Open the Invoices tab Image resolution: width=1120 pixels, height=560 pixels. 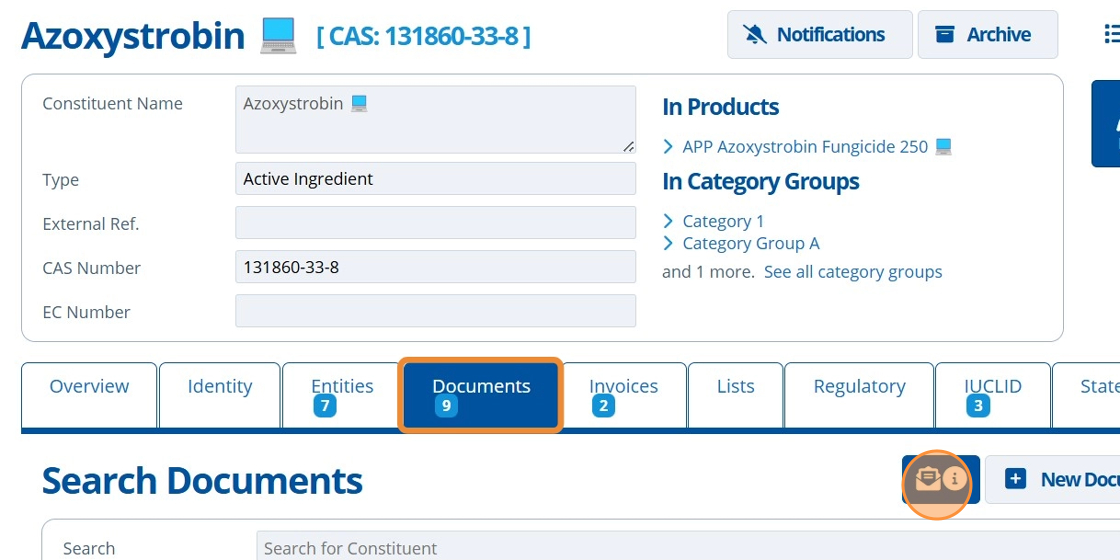tap(623, 394)
